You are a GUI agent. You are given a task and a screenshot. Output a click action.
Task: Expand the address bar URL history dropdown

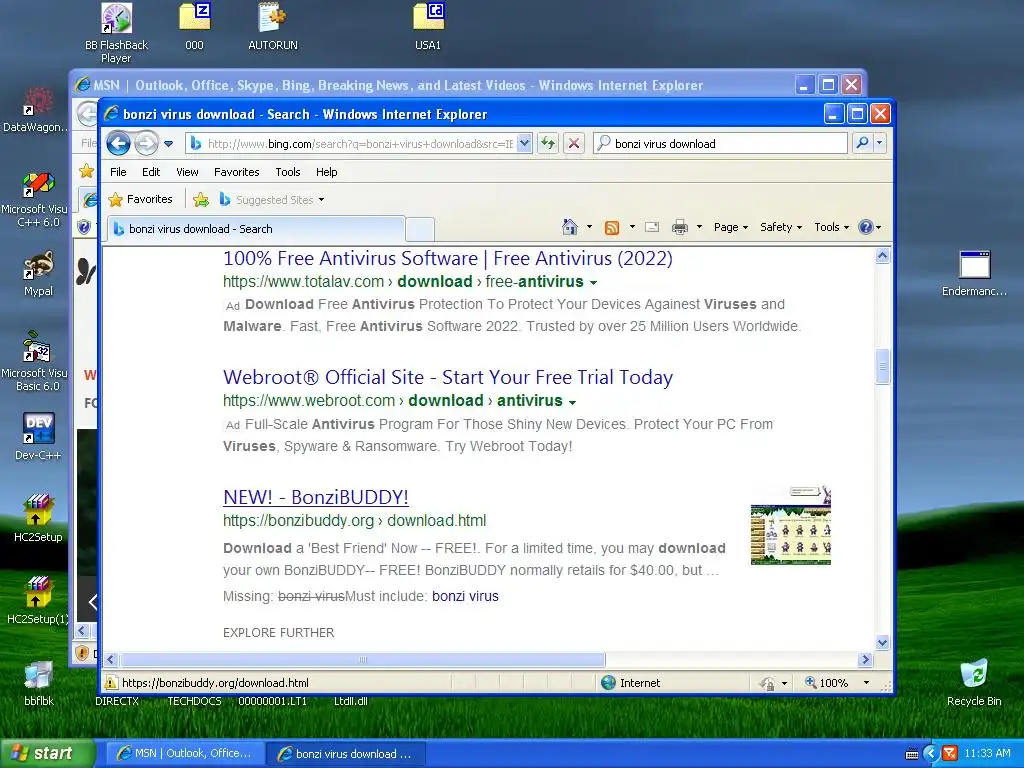[x=524, y=144]
